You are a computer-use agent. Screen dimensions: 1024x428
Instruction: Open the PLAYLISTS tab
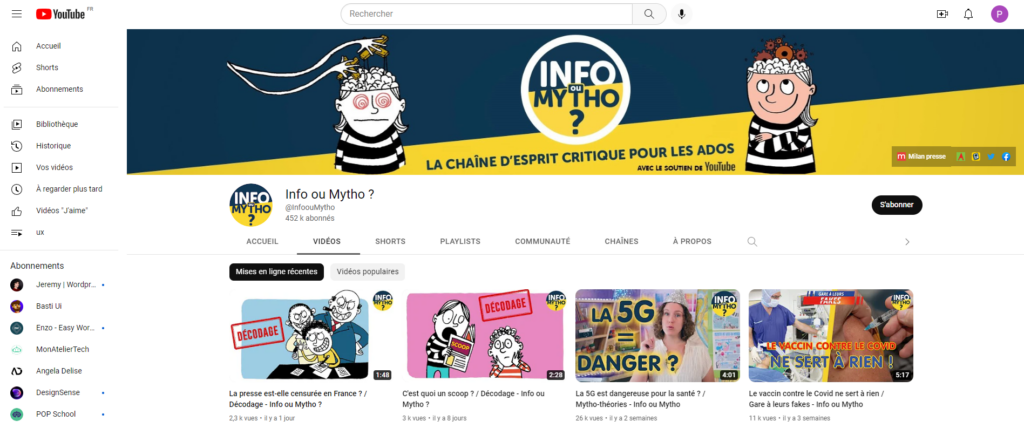pyautogui.click(x=460, y=242)
